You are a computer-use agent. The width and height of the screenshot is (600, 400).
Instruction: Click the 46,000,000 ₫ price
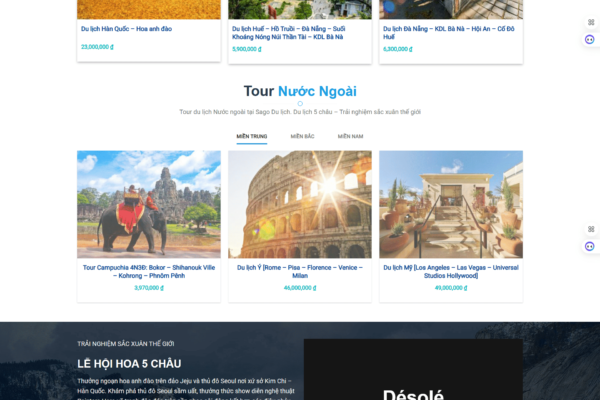point(300,288)
